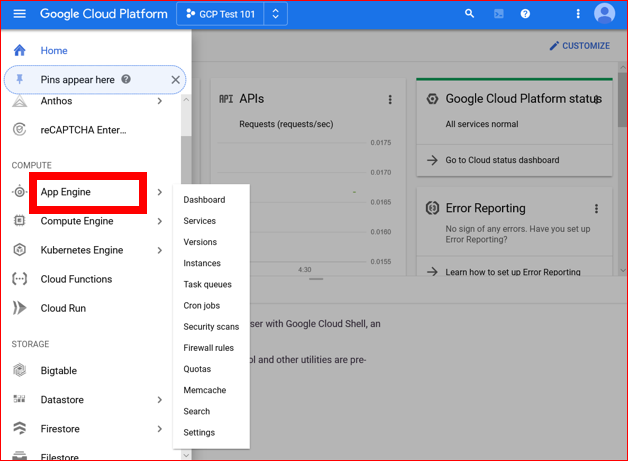The image size is (628, 461).
Task: Expand the Datastore submenu chevron
Action: (160, 400)
